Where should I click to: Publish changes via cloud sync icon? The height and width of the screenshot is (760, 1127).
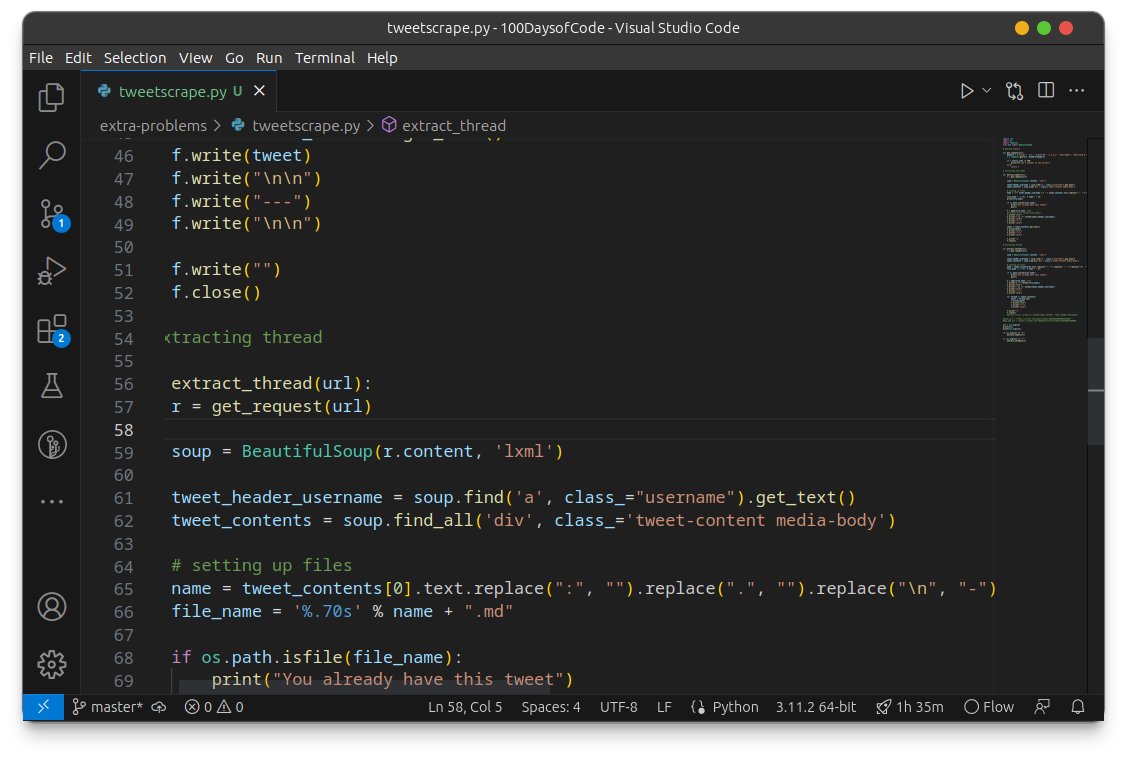click(159, 707)
